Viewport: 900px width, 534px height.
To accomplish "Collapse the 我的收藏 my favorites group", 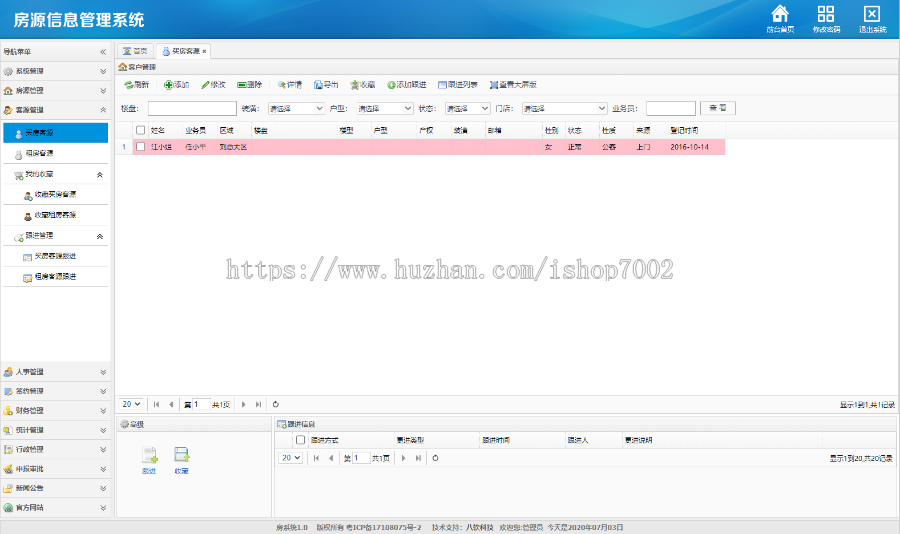I will [x=99, y=175].
